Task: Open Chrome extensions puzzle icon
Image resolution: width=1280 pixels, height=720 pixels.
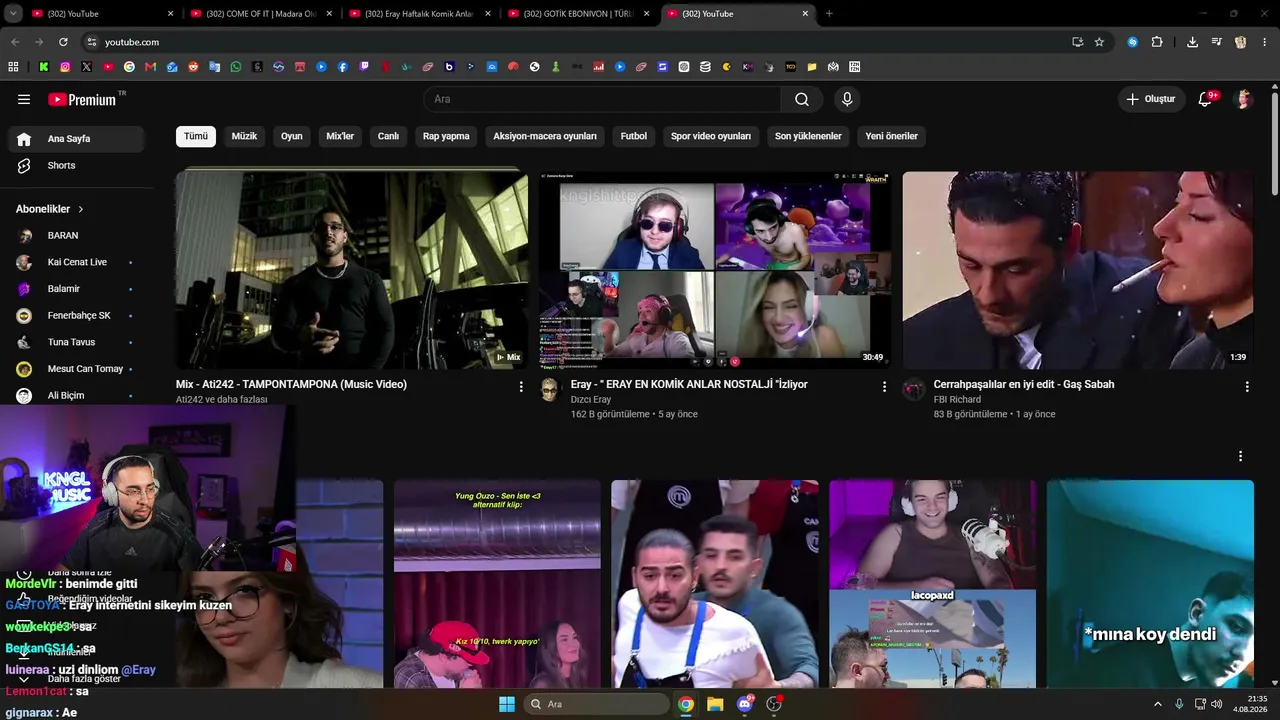Action: click(1157, 42)
